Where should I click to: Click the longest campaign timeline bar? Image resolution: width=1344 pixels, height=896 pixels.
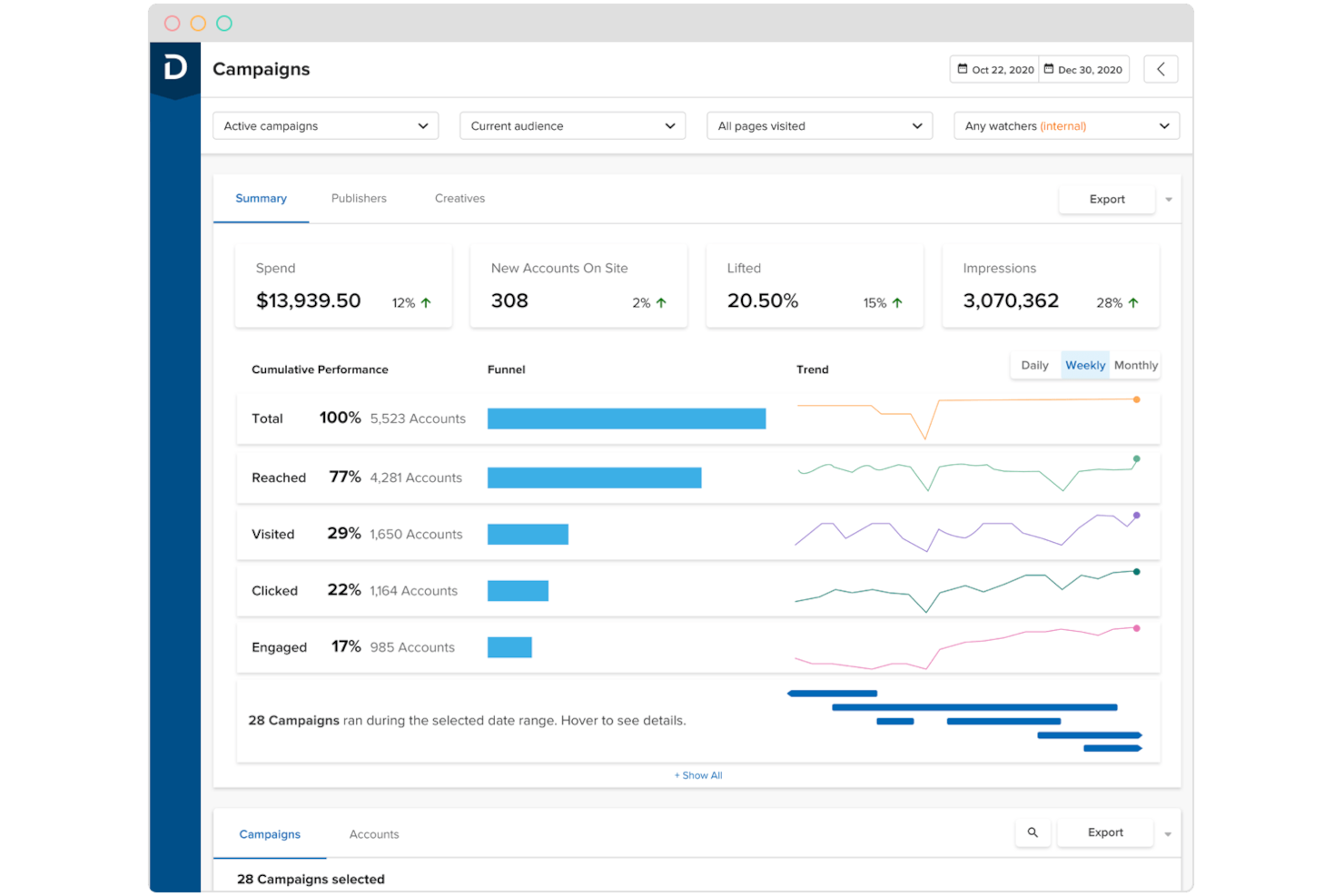point(974,707)
